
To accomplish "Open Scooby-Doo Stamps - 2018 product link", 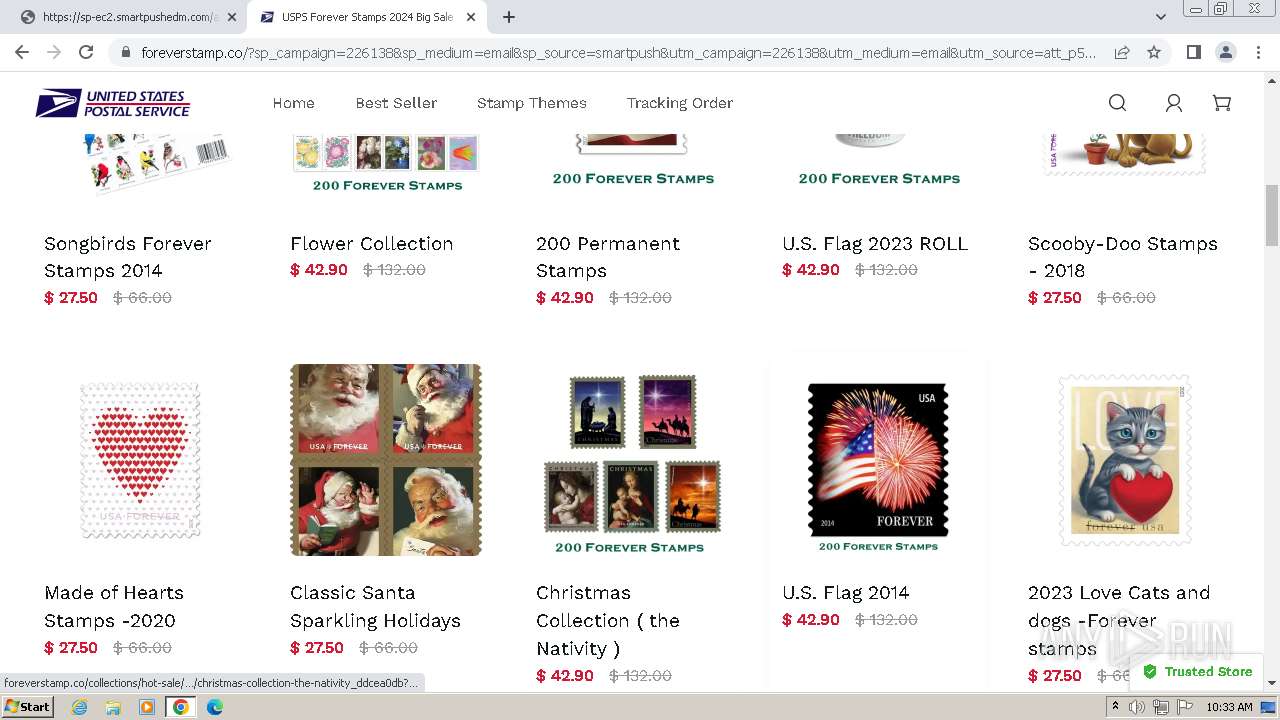I will click(1123, 257).
